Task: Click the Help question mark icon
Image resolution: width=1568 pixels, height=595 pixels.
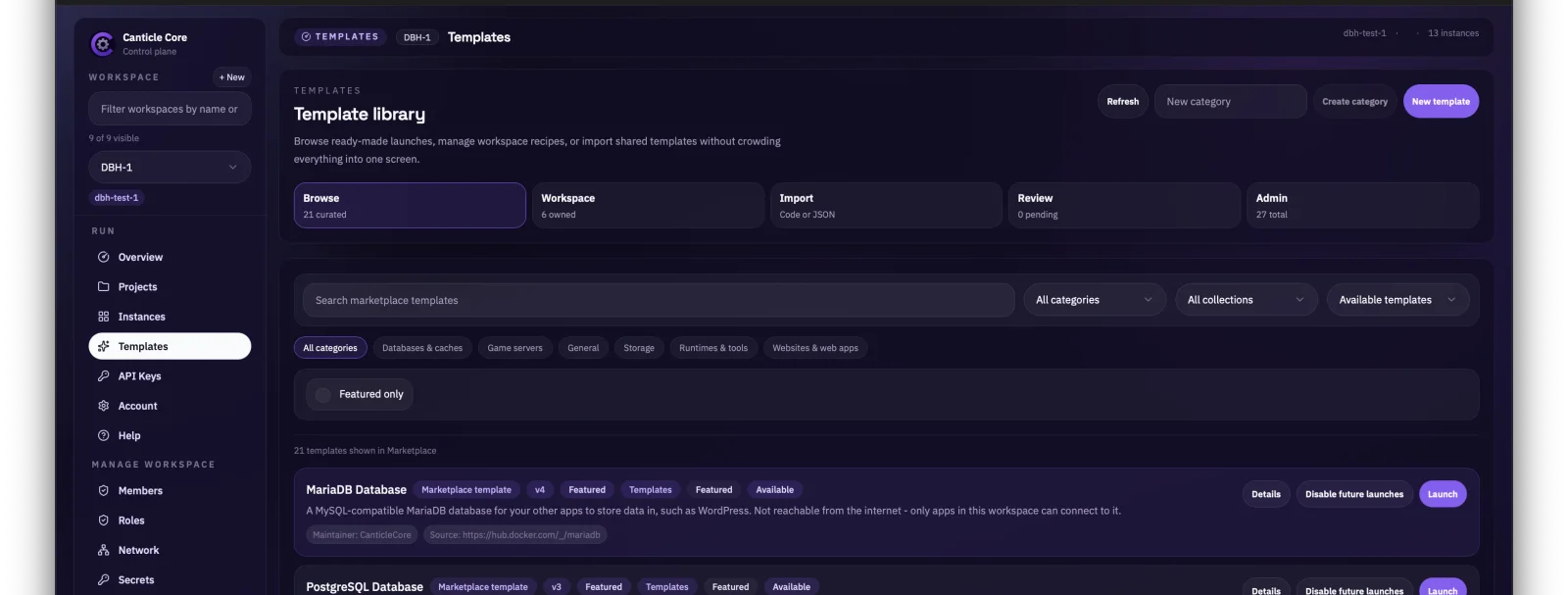Action: (103, 435)
